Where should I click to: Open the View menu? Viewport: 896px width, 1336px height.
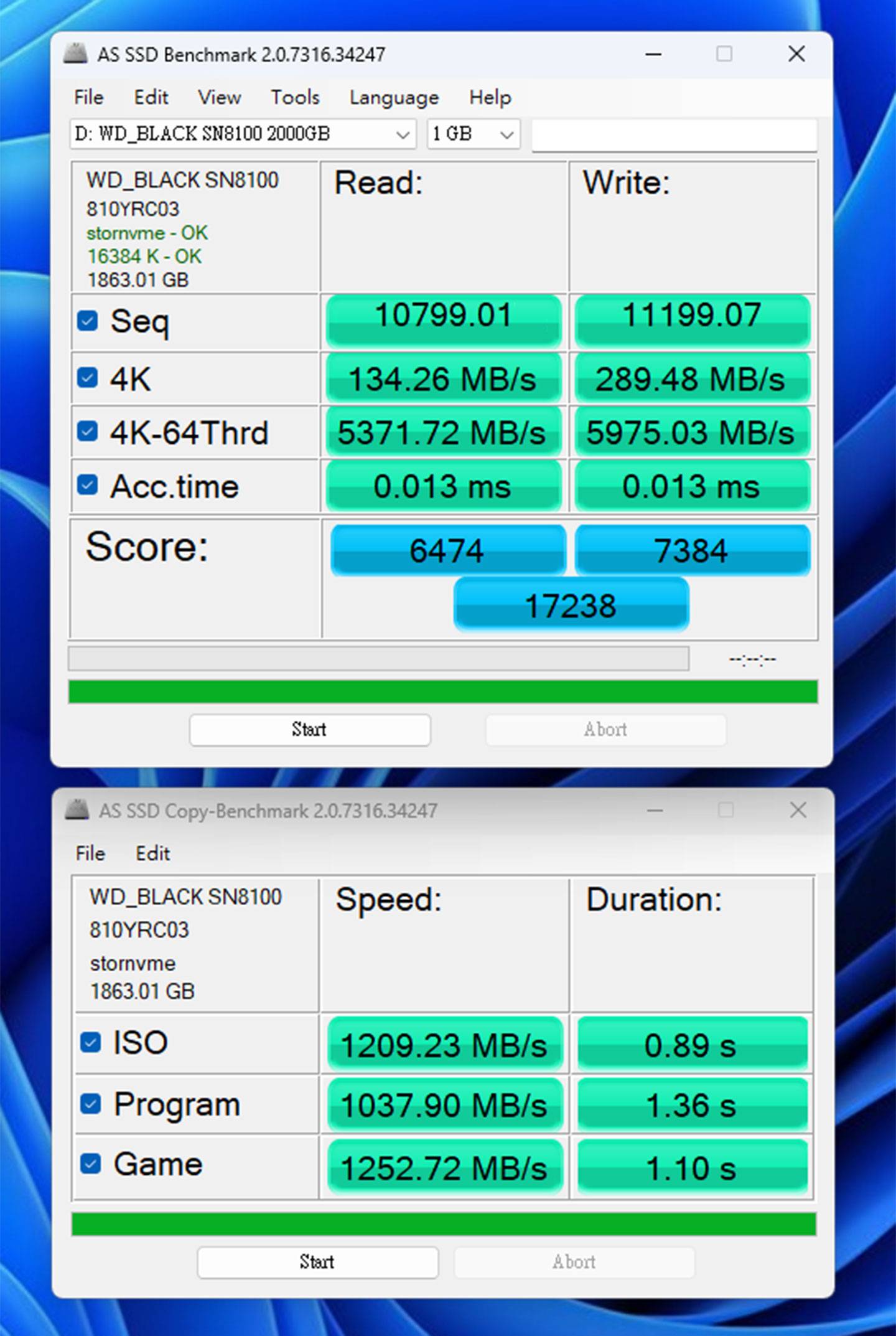click(x=220, y=97)
